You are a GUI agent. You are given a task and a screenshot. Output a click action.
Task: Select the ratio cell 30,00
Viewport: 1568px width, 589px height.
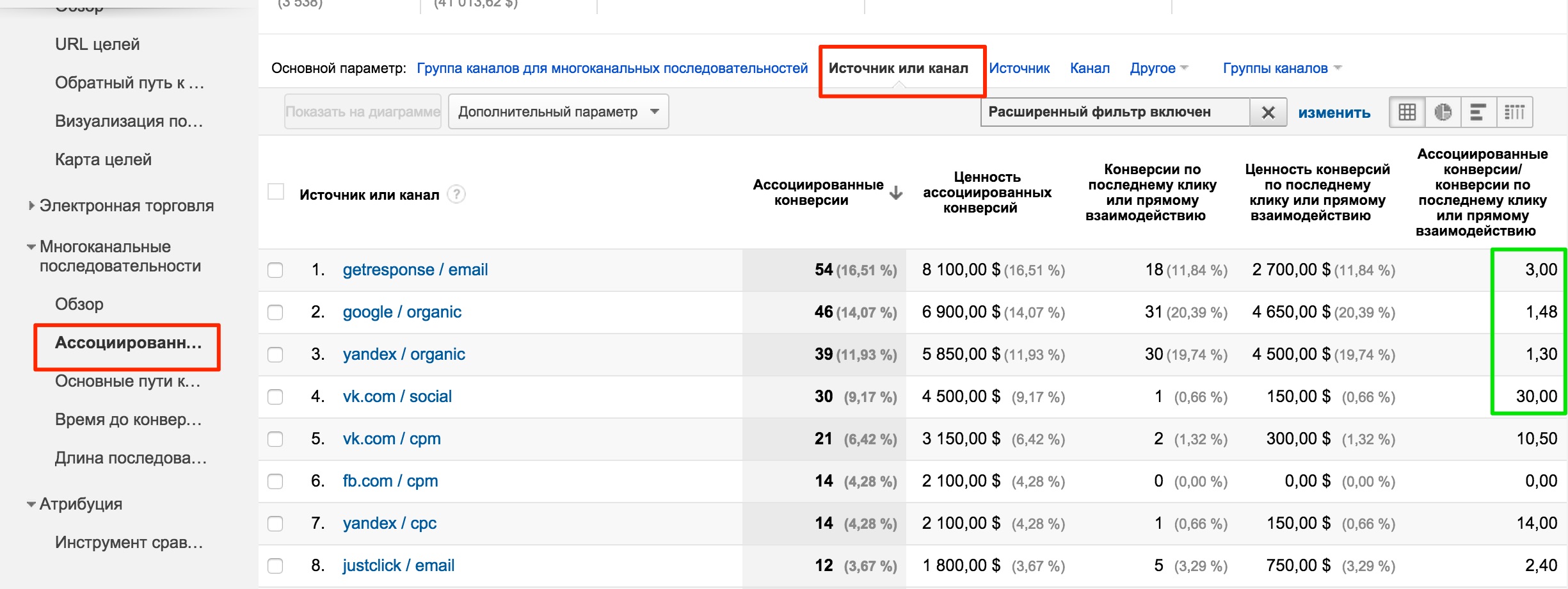tap(1536, 396)
